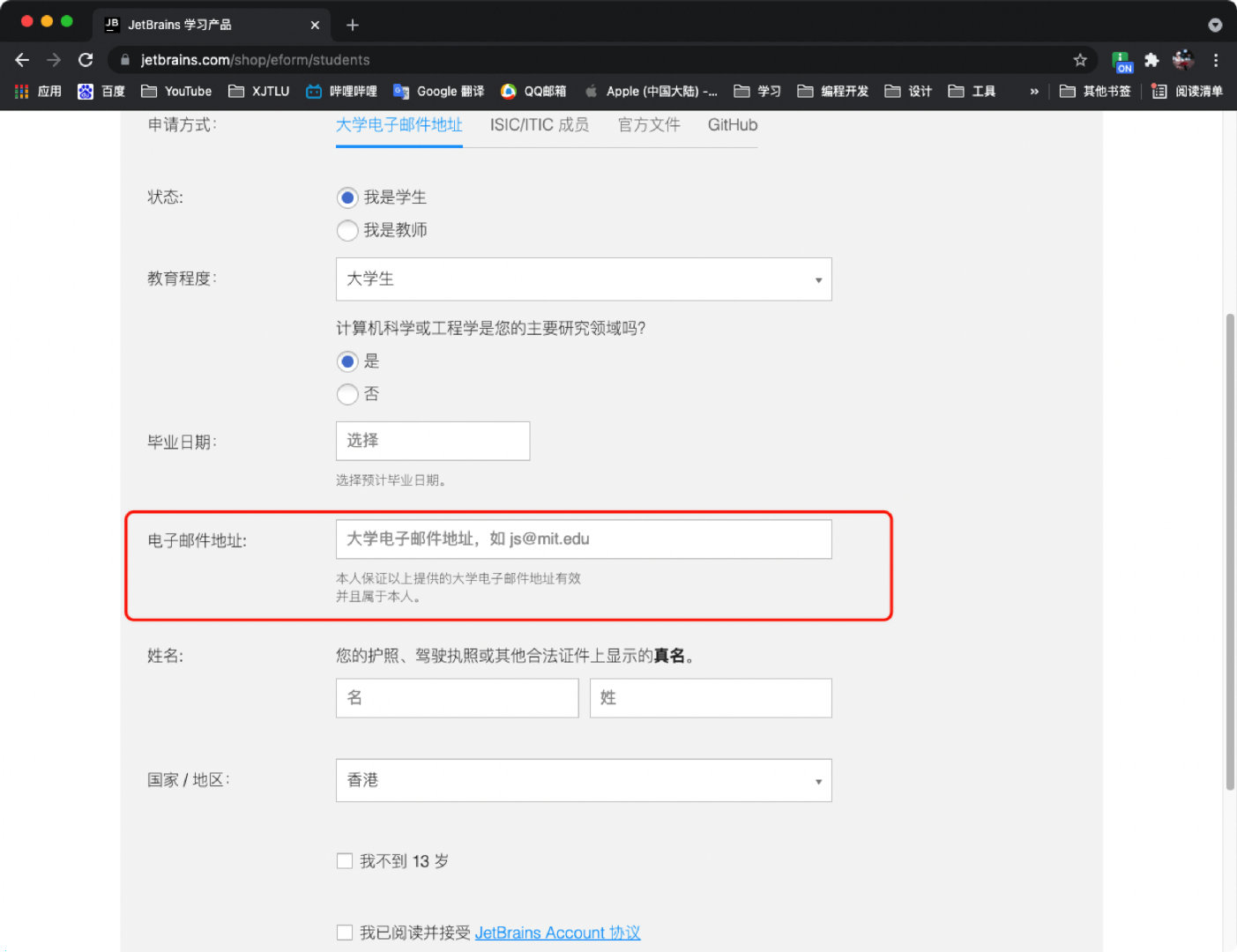The height and width of the screenshot is (952, 1237).
Task: Open the 毕业日期 date selector
Action: pos(432,441)
